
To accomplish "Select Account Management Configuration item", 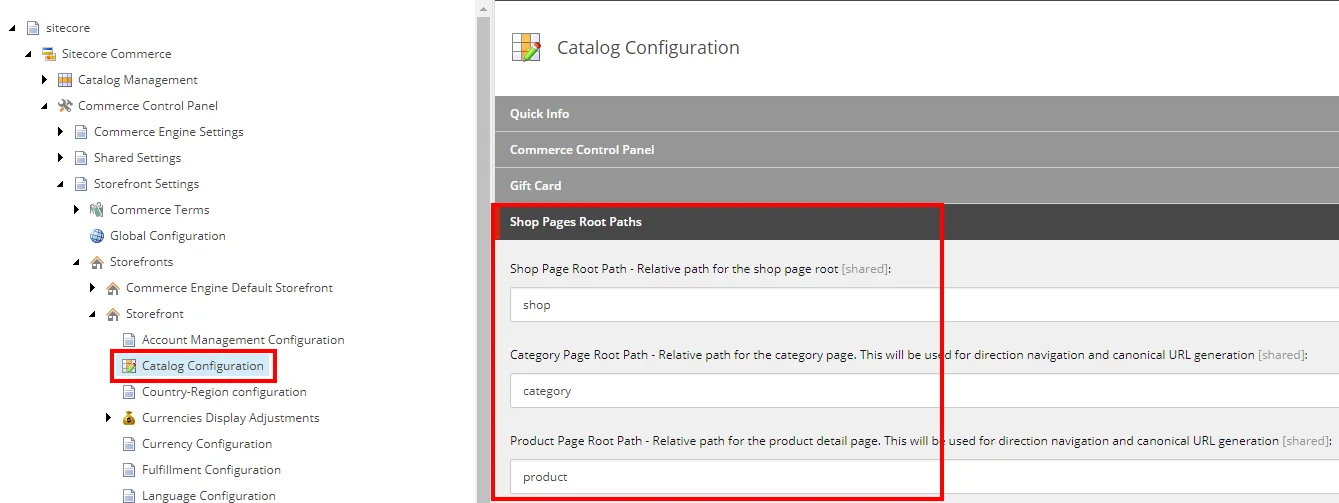I will [x=243, y=340].
